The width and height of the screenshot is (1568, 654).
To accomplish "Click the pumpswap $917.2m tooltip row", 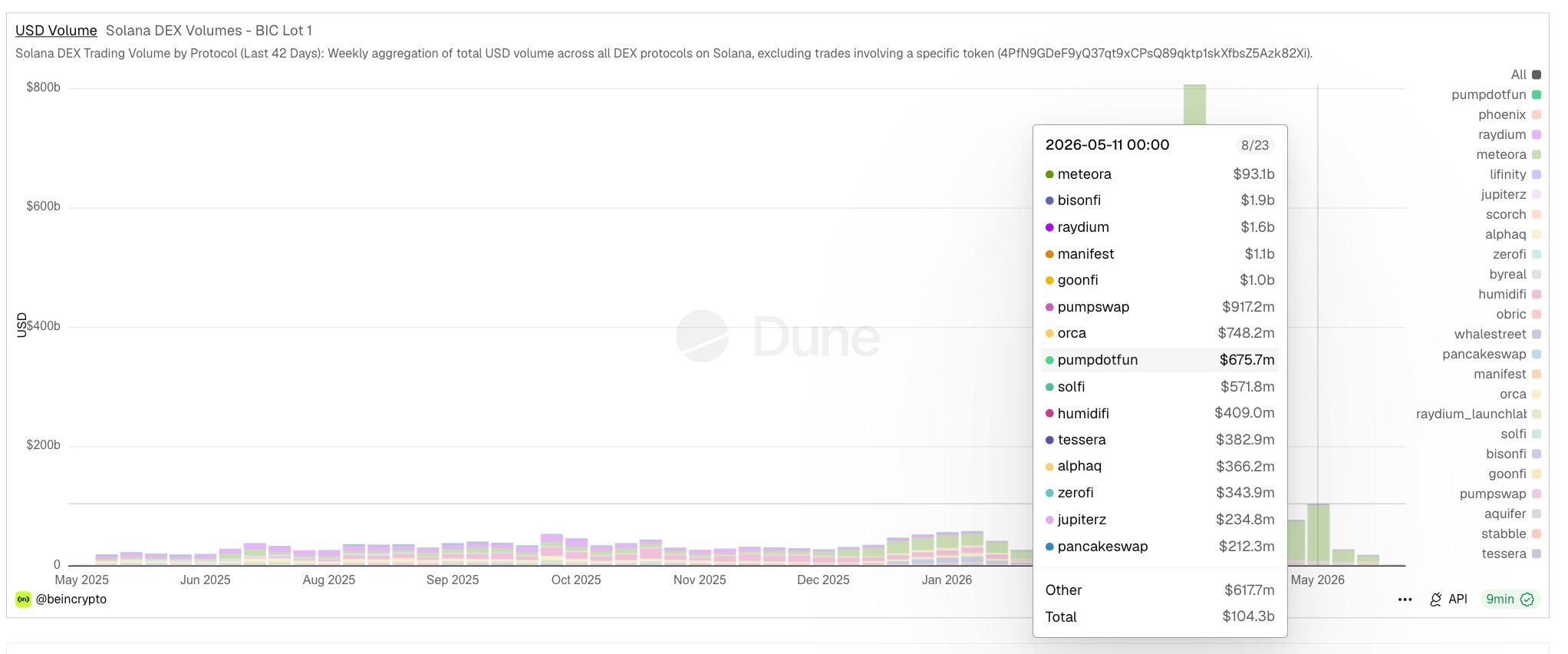I will [1160, 307].
